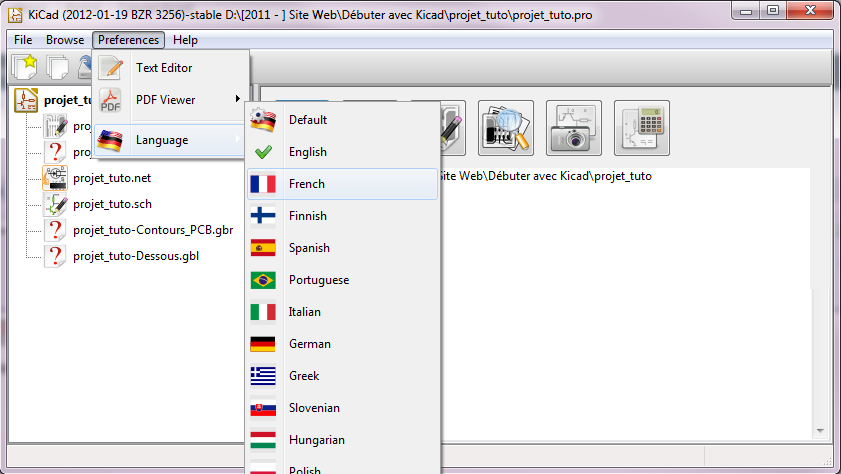Select French language option

tap(342, 184)
